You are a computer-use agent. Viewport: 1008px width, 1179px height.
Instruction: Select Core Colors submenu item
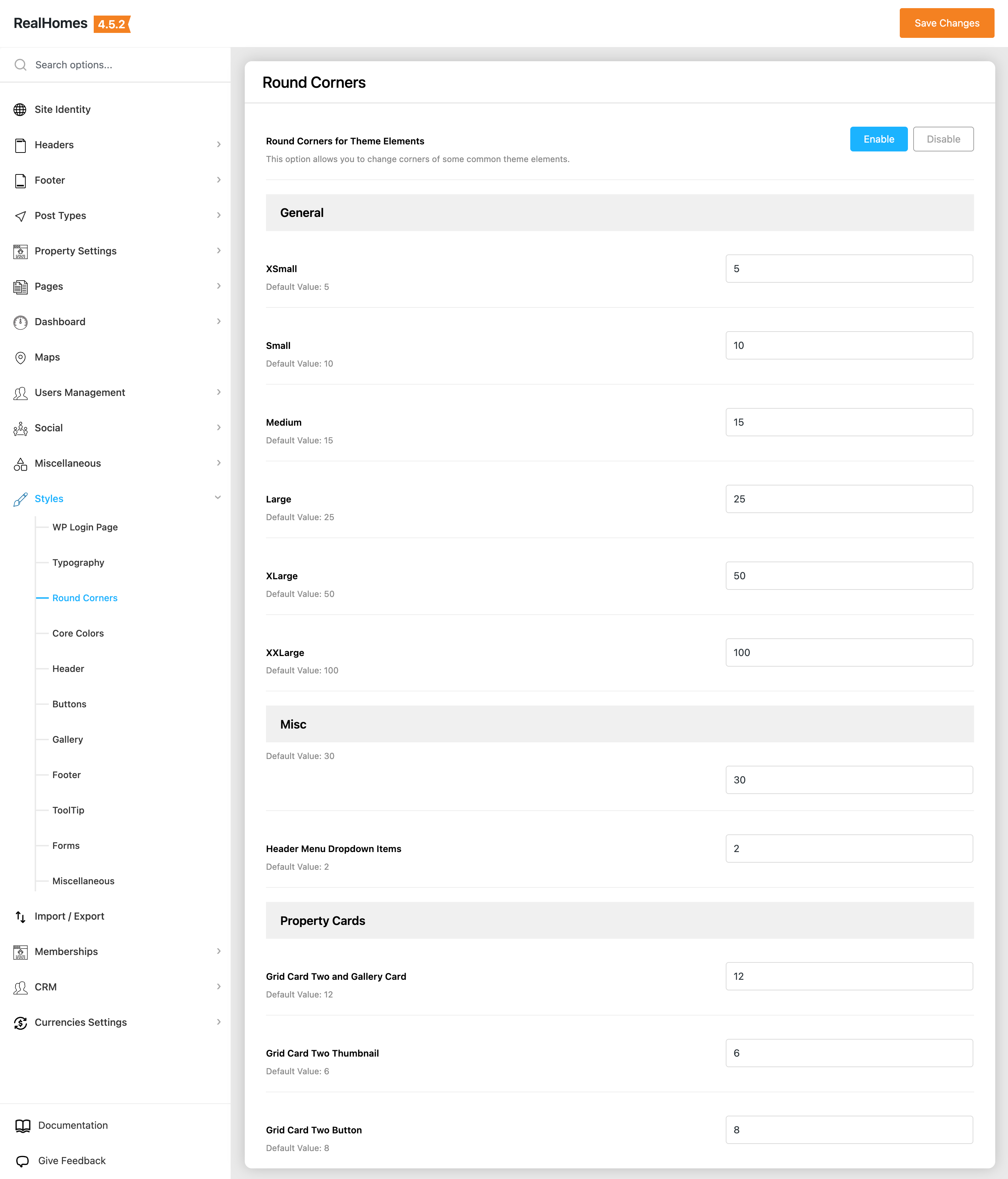pos(78,633)
